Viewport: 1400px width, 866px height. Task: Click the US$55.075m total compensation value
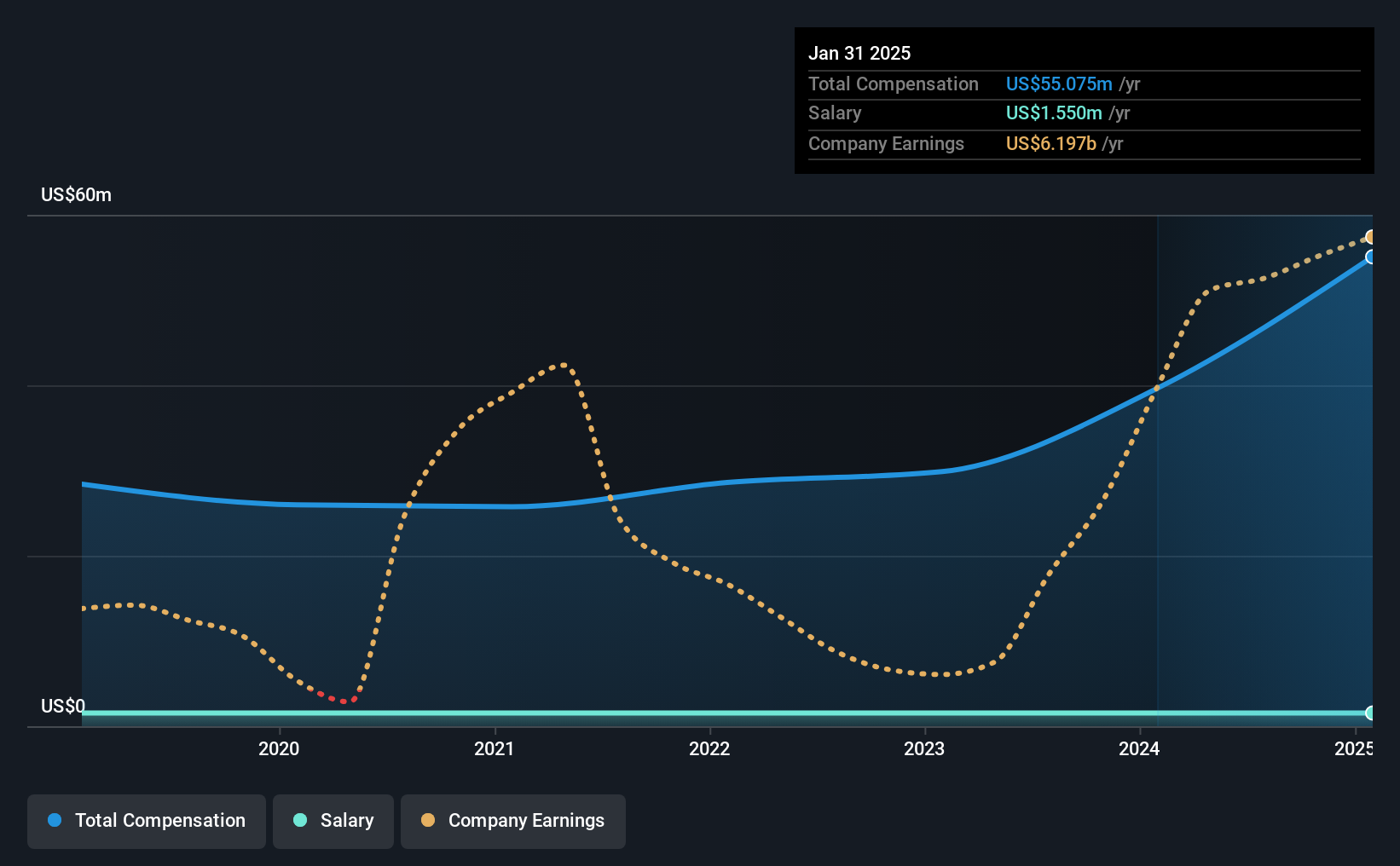point(1059,84)
